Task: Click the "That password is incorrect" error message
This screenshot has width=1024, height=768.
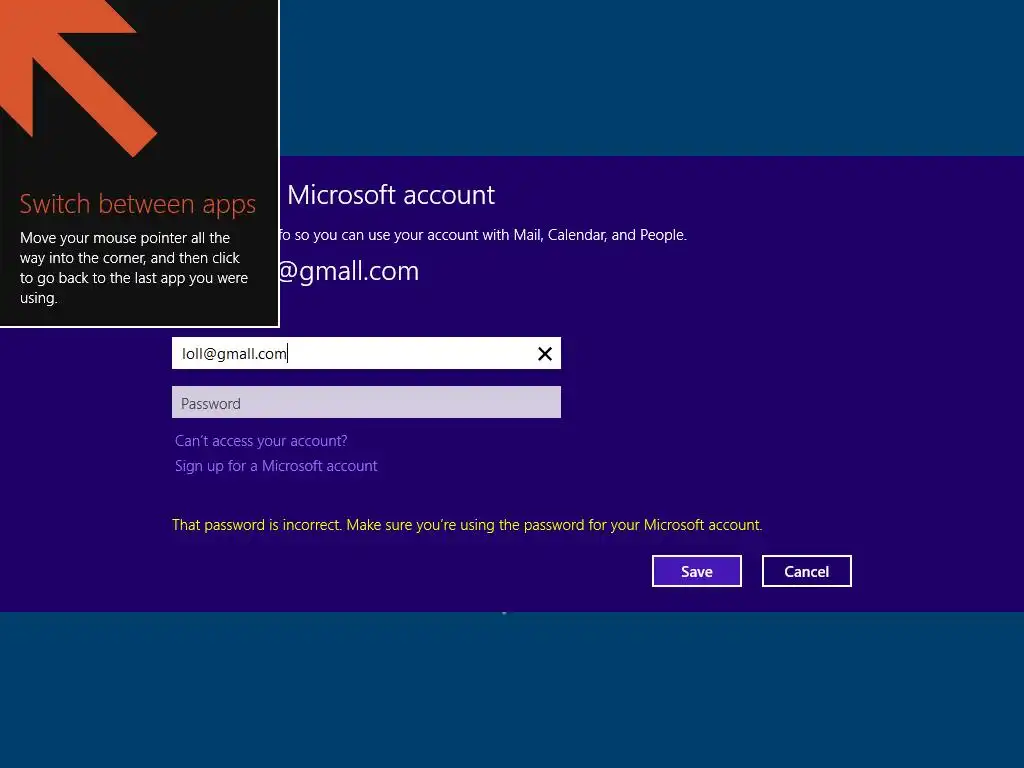Action: (467, 525)
